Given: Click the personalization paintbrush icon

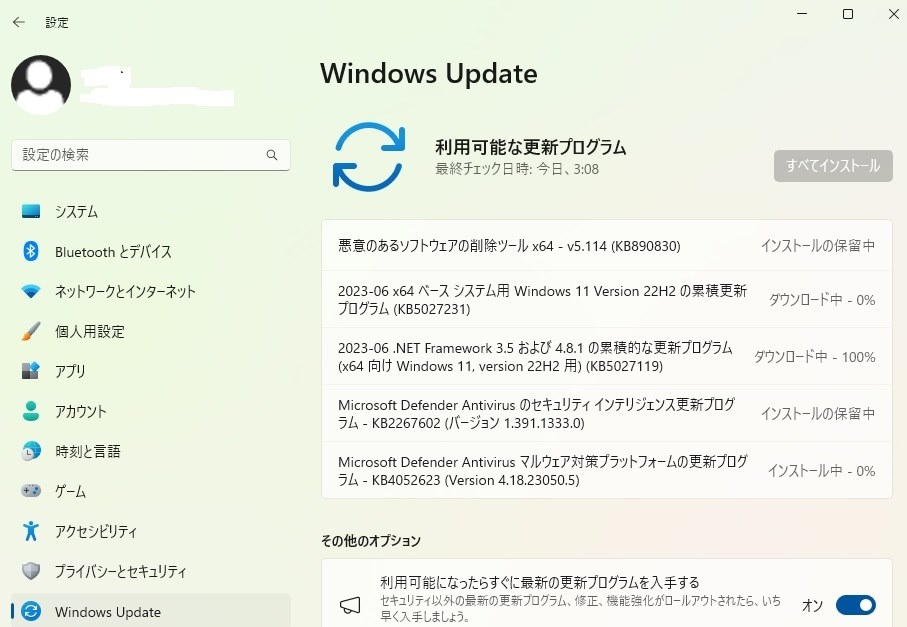Looking at the screenshot, I should point(31,331).
